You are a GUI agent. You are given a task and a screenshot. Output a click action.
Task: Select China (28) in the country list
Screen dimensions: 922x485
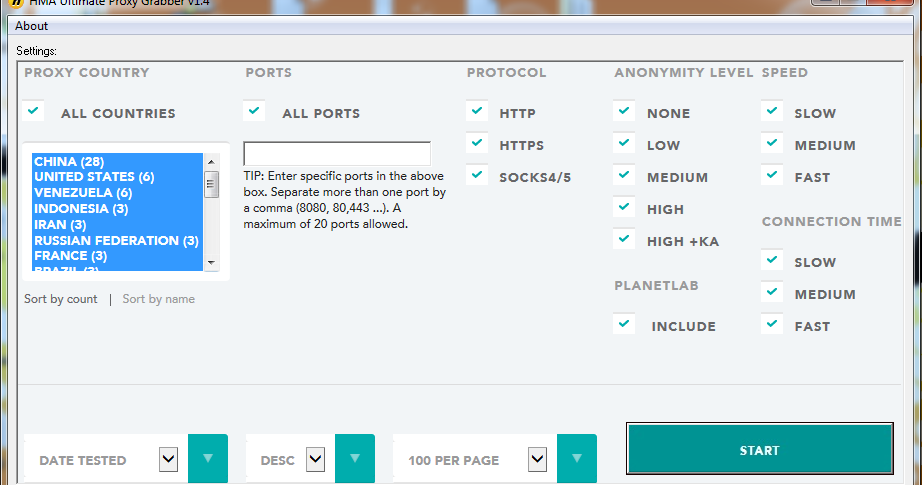[118, 162]
